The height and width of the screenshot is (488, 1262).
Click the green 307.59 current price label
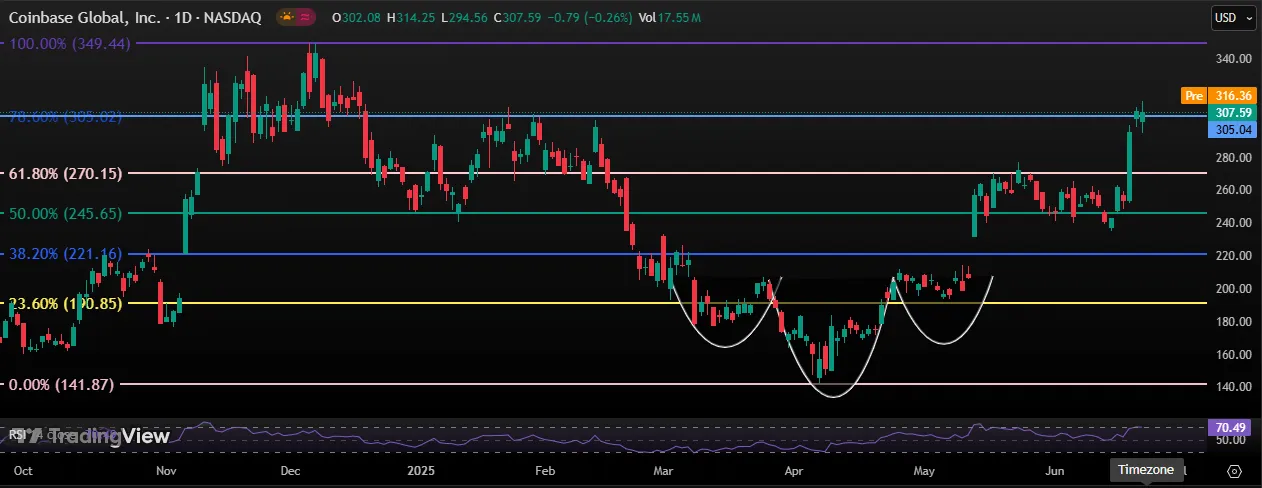[1228, 113]
